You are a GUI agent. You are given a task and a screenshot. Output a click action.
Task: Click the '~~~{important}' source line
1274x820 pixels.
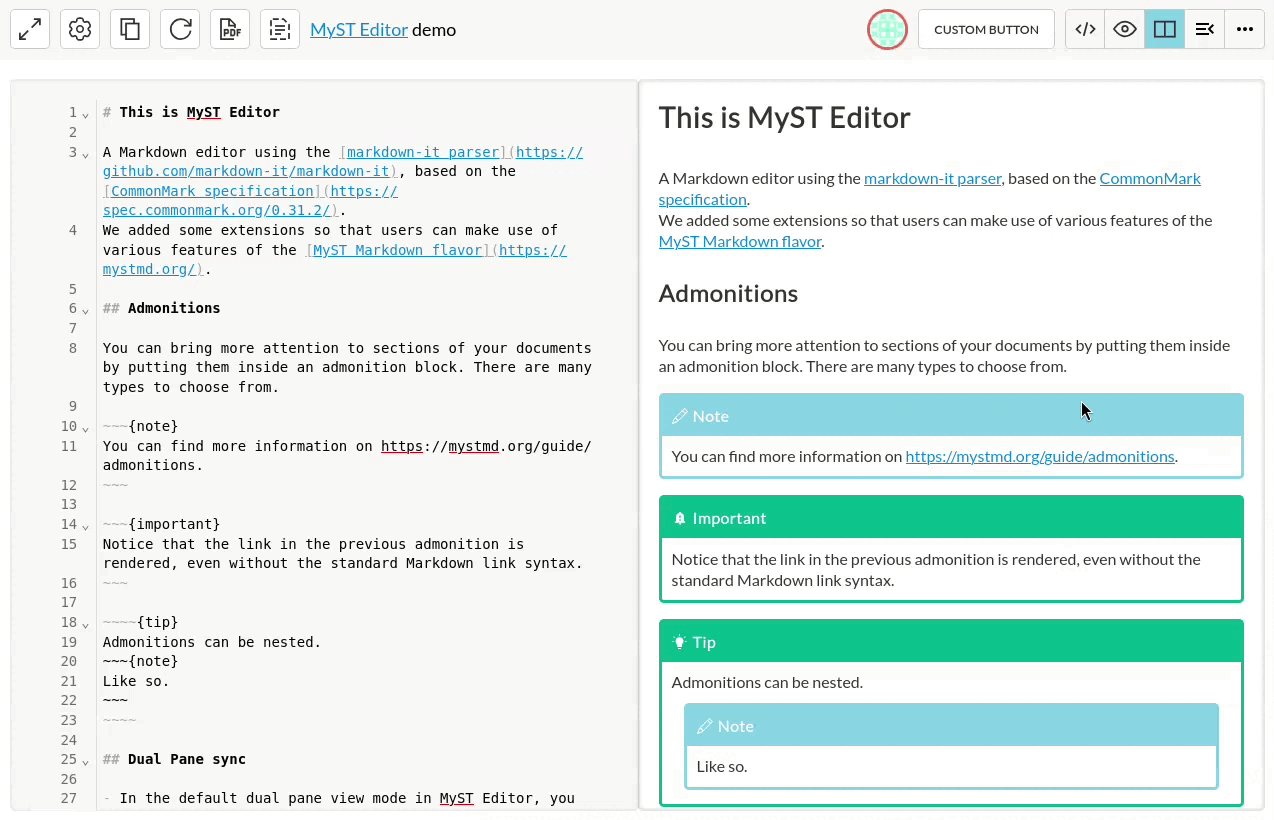(161, 524)
